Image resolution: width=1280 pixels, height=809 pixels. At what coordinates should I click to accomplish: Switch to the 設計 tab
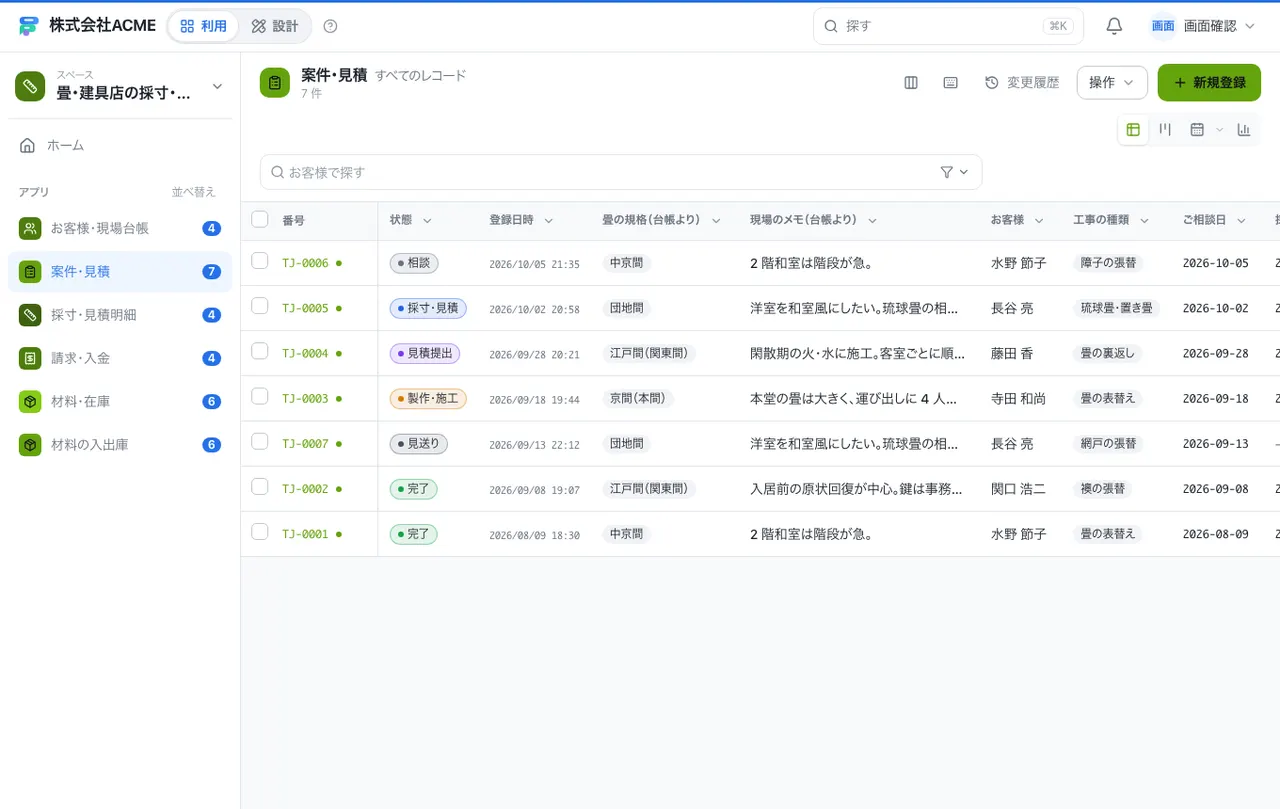[274, 26]
